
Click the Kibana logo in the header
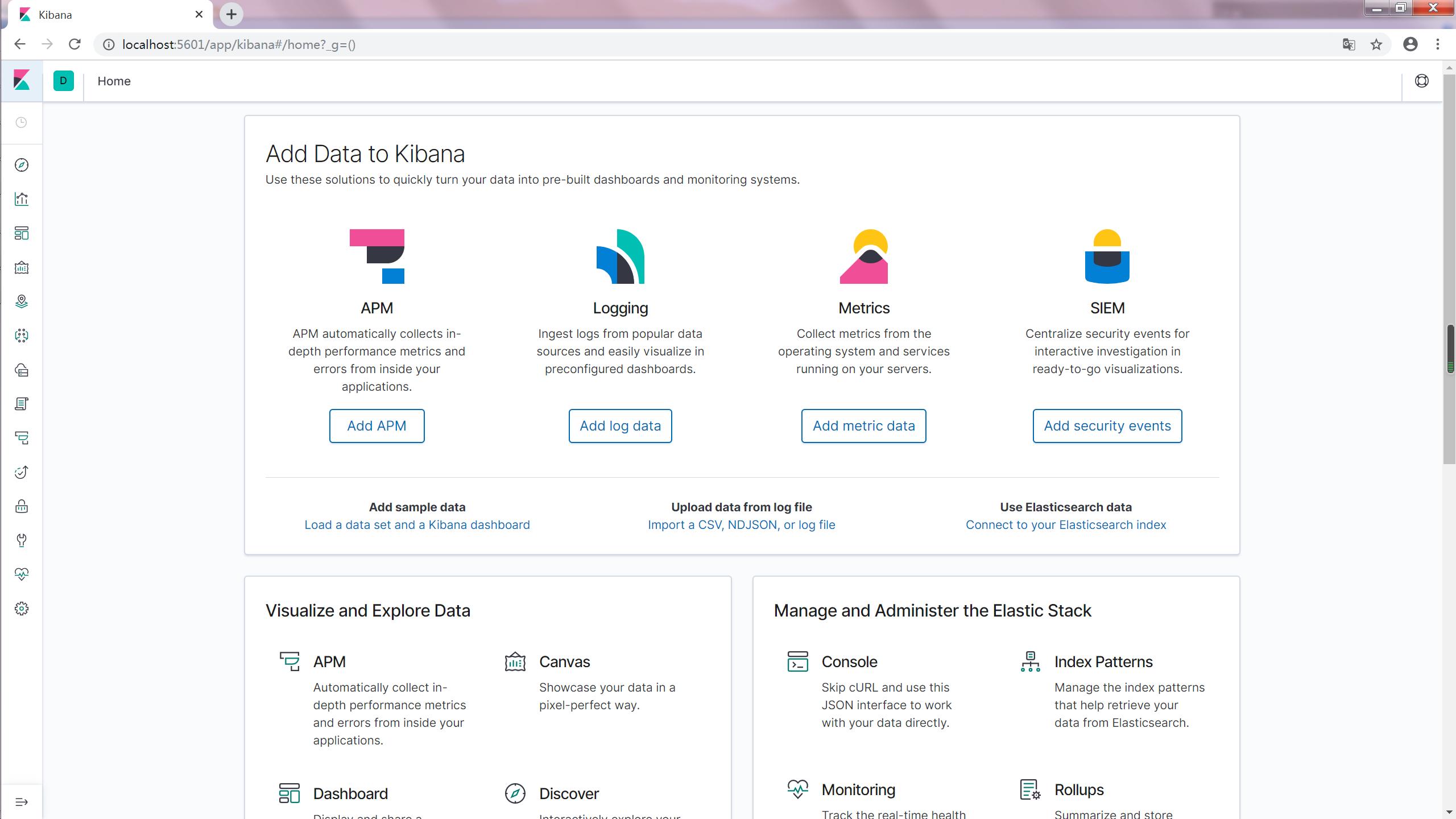click(x=22, y=81)
